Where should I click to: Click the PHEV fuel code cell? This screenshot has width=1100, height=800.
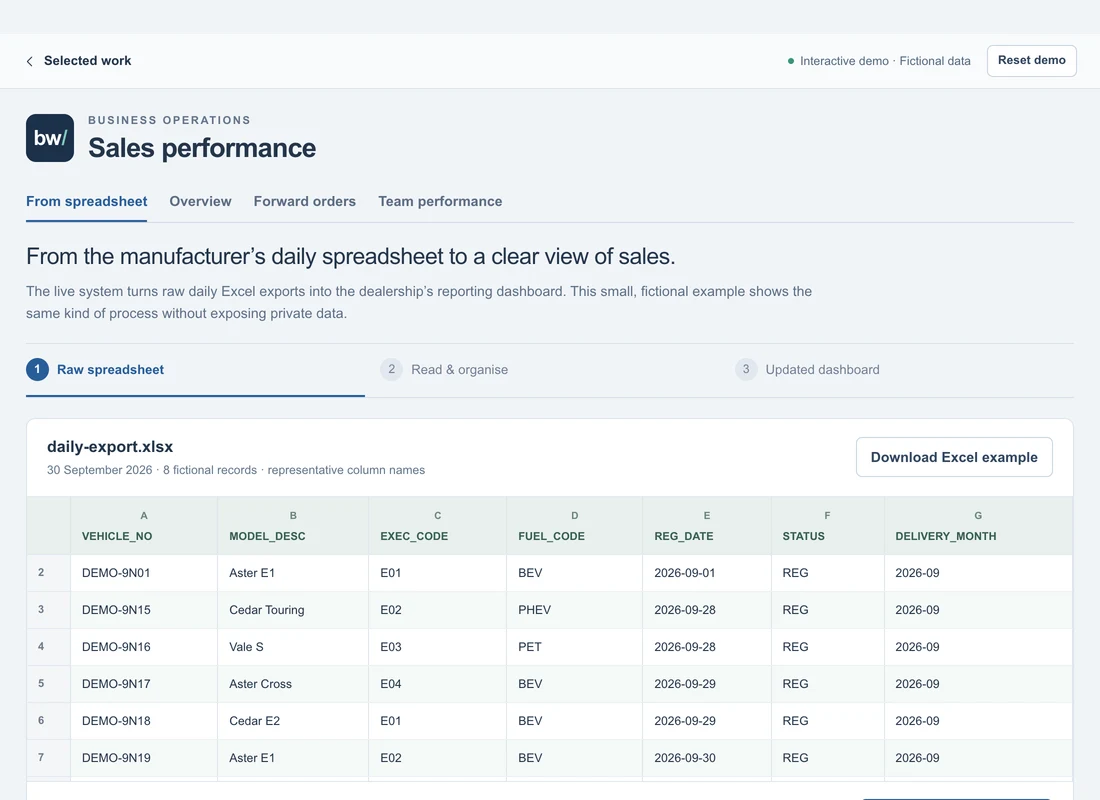click(575, 610)
